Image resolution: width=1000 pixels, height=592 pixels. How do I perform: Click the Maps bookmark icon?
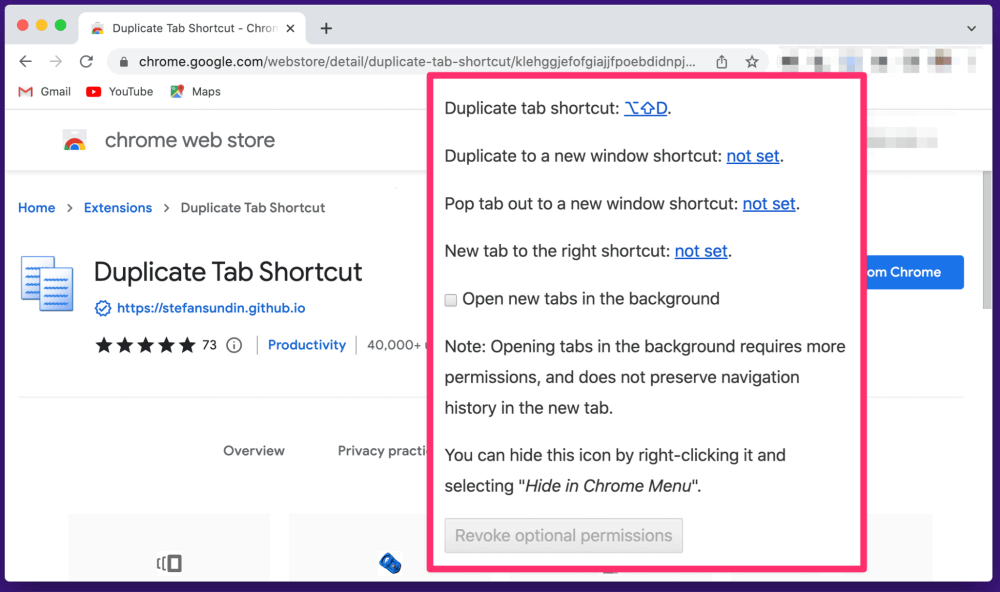tap(177, 92)
